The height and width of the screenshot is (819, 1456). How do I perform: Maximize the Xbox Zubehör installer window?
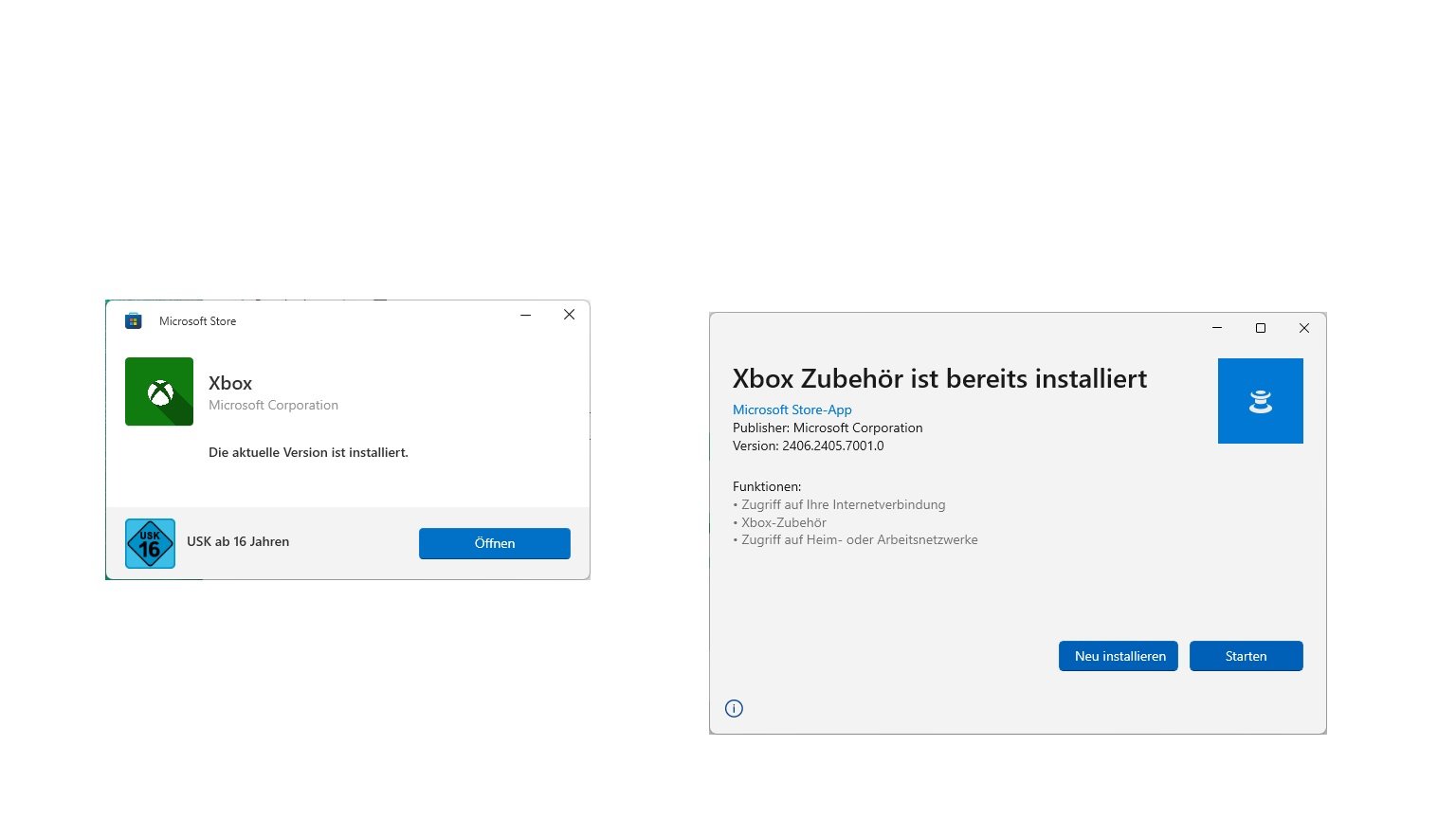click(1261, 328)
